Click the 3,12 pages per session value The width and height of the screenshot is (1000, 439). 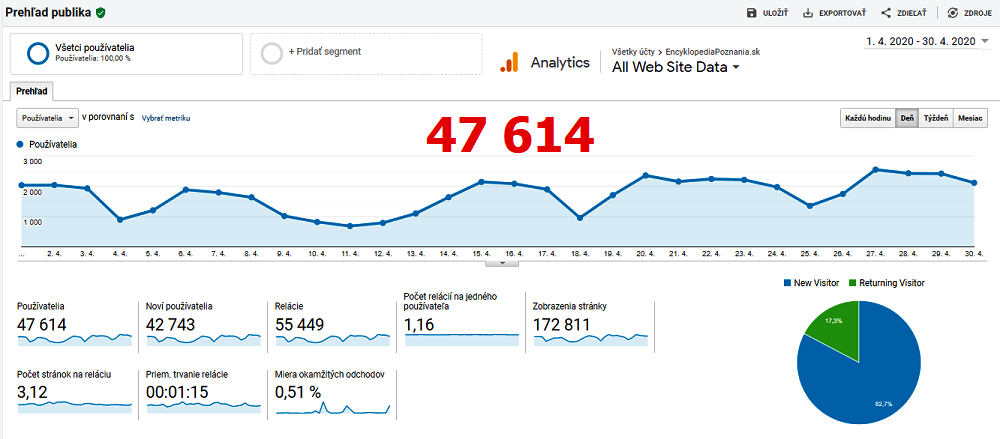tap(33, 392)
